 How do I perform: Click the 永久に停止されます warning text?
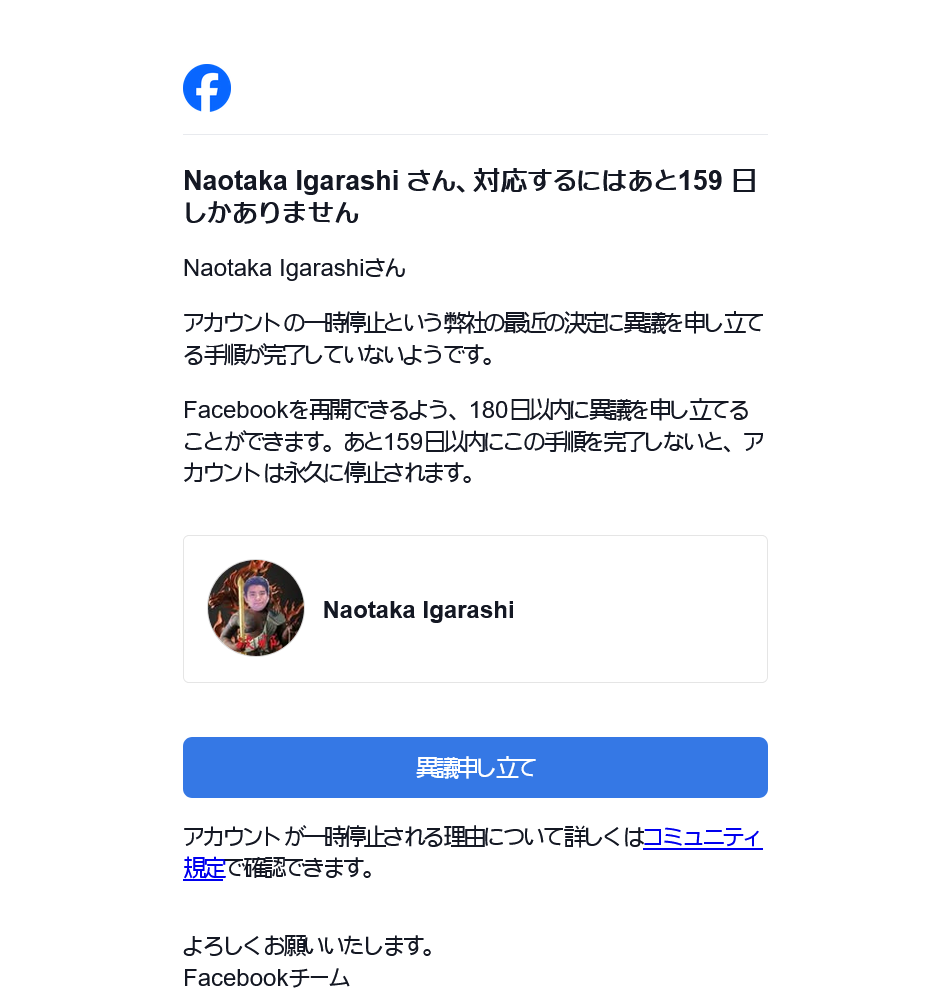click(379, 473)
